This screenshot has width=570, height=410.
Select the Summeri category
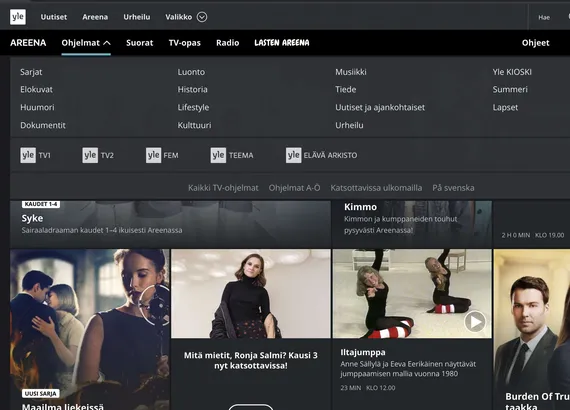[510, 89]
